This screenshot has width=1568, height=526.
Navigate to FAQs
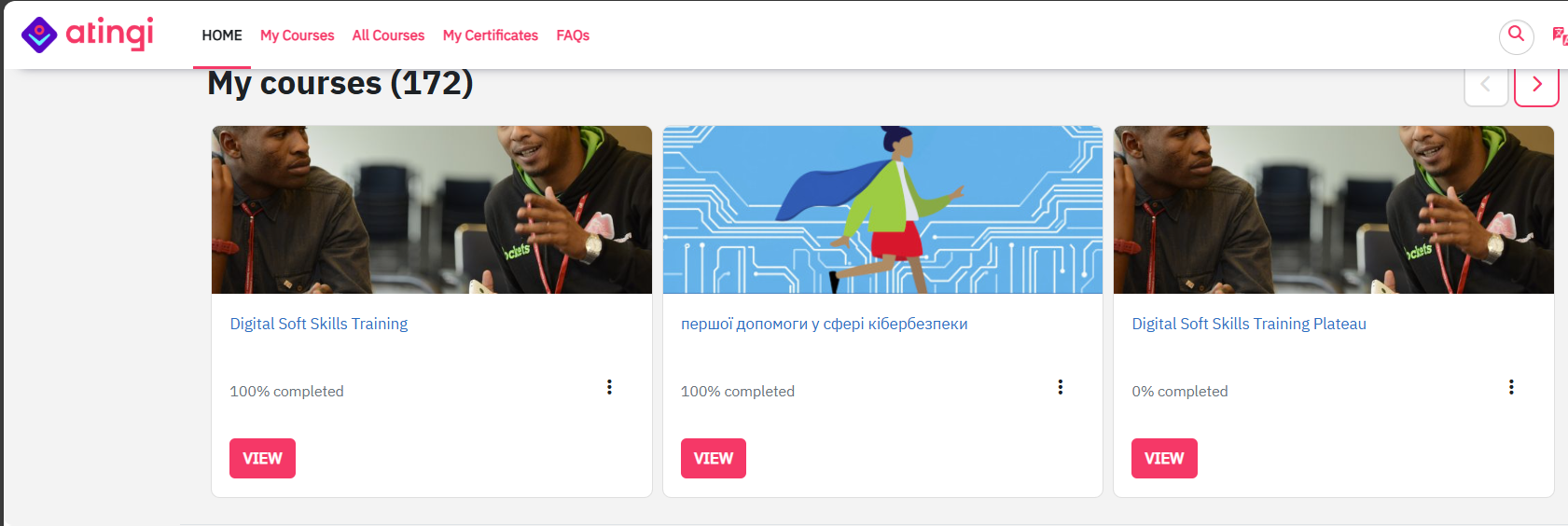[x=573, y=35]
